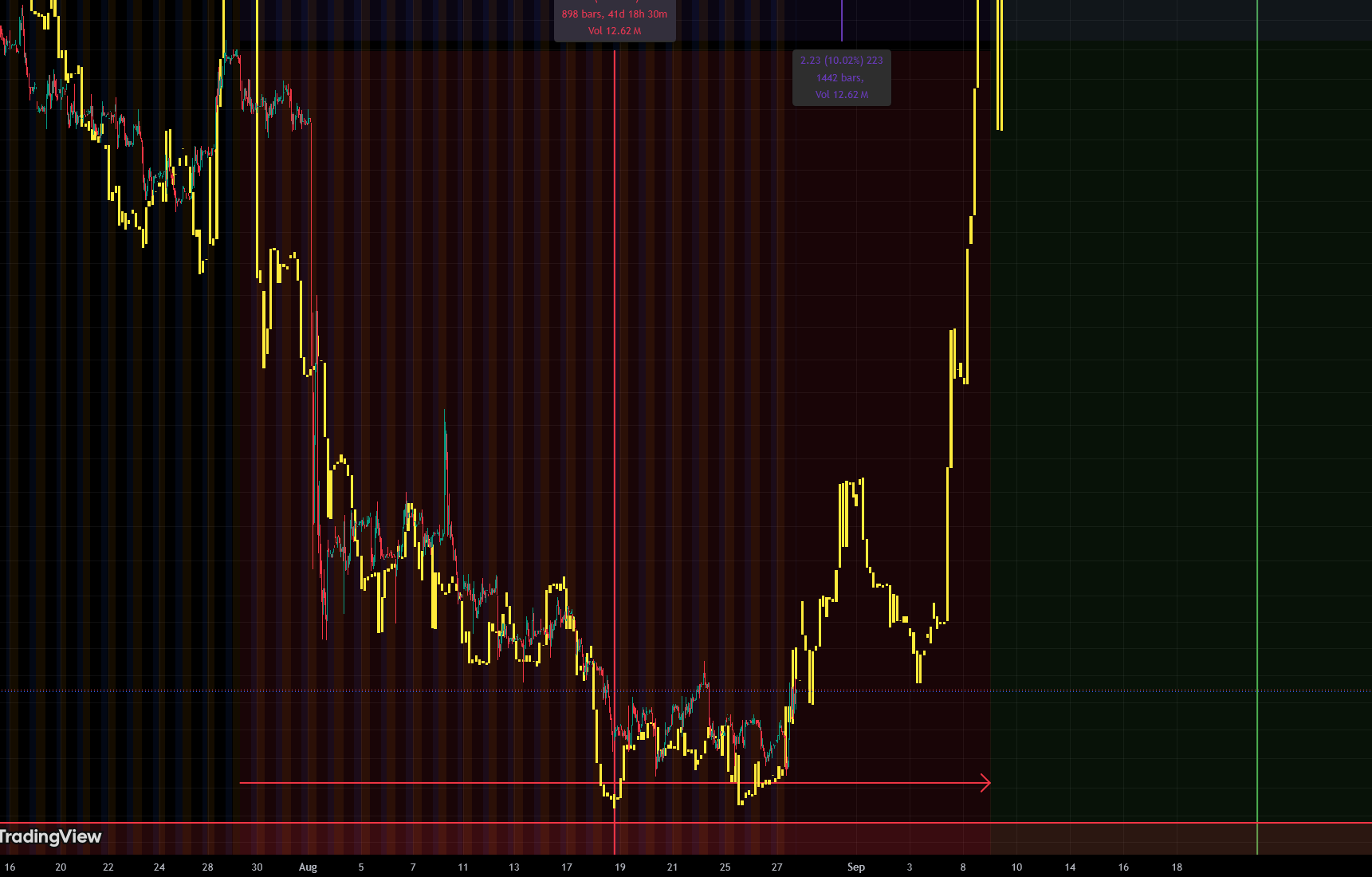This screenshot has height=877, width=1372.
Task: Click the "1442 bars," measurement text
Action: (840, 78)
